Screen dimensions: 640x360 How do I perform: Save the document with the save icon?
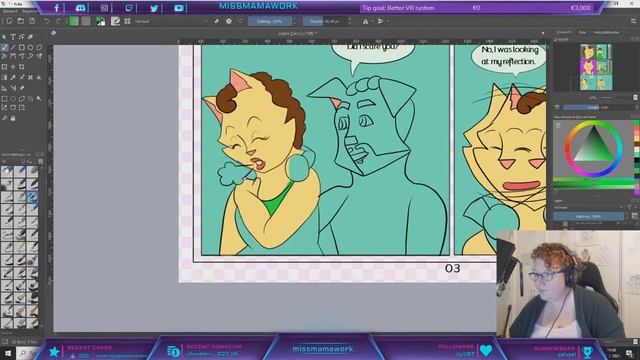pyautogui.click(x=32, y=21)
